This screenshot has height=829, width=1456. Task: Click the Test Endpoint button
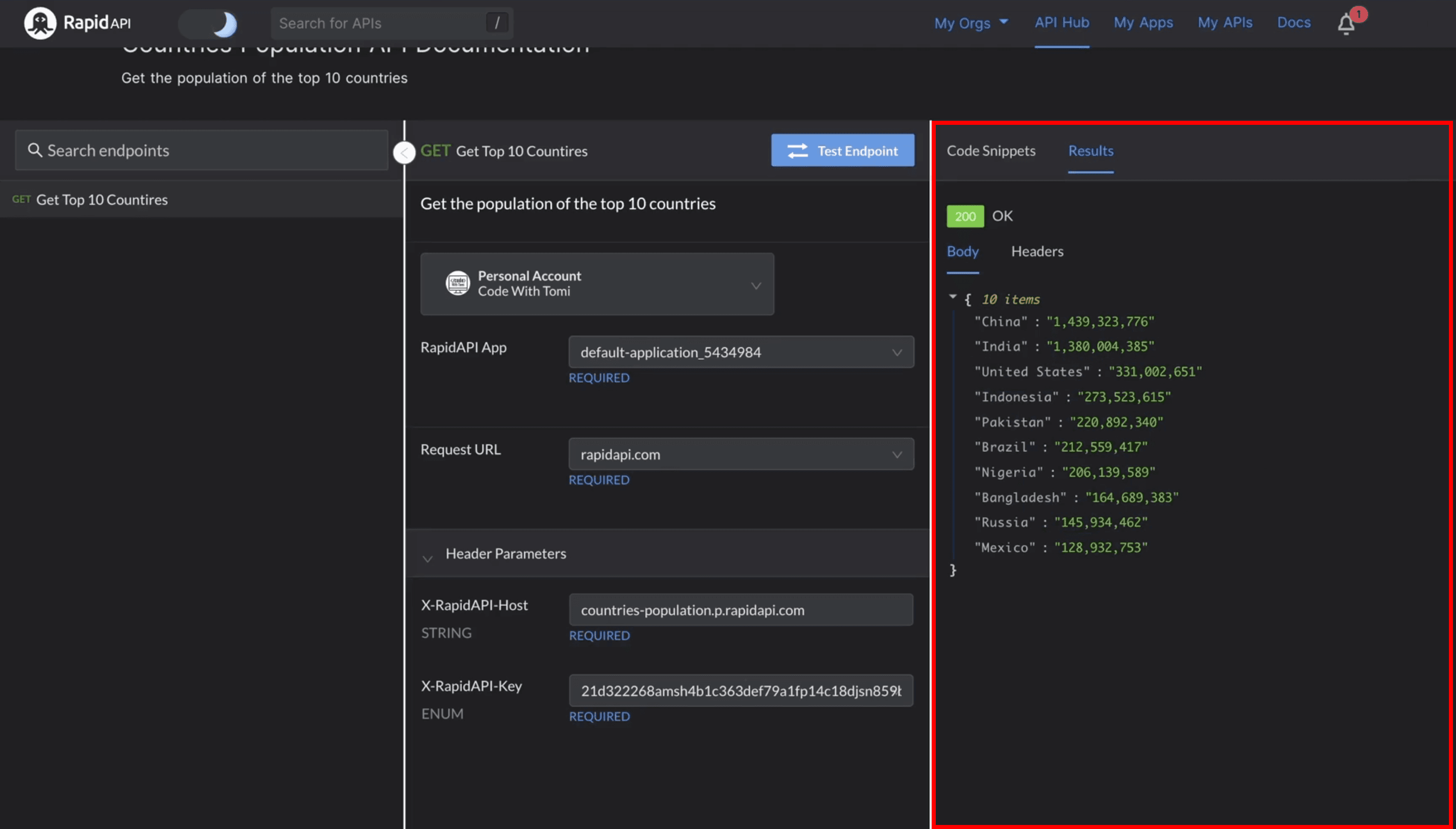843,150
